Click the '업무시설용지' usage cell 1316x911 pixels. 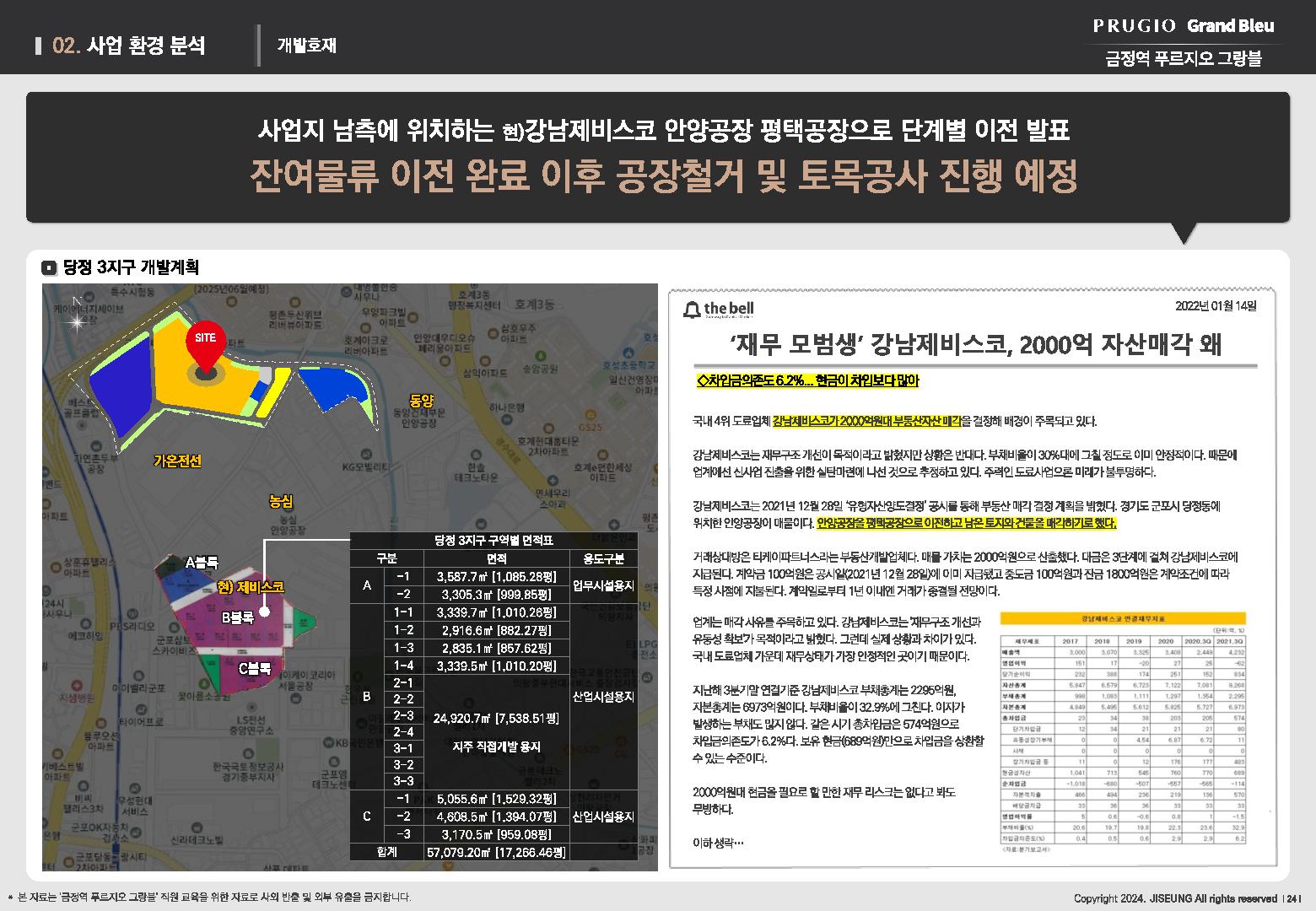pyautogui.click(x=604, y=585)
